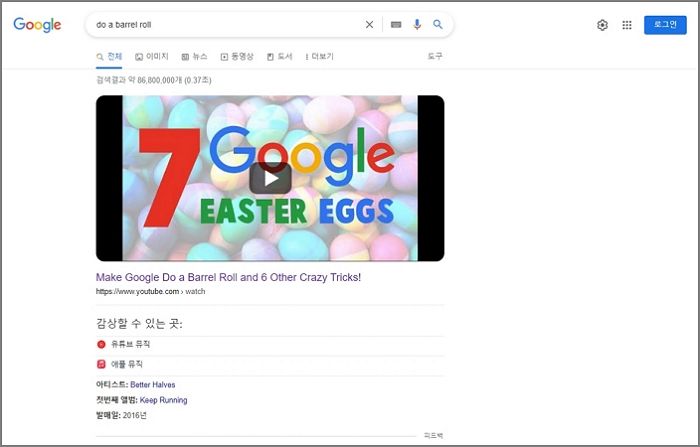This screenshot has width=700, height=447.
Task: Play the 7 Google Easter Eggs video
Action: [270, 178]
